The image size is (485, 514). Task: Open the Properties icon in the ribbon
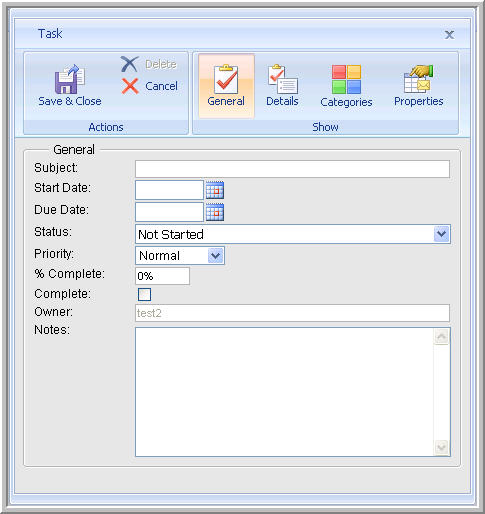pyautogui.click(x=418, y=79)
